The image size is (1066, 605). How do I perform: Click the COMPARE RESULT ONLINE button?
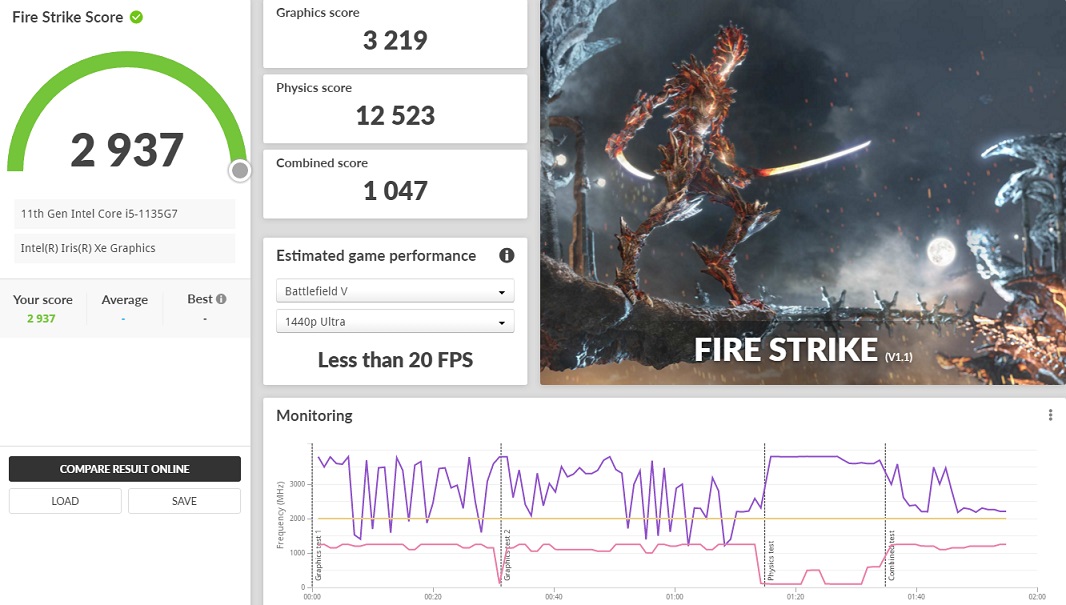pos(124,469)
